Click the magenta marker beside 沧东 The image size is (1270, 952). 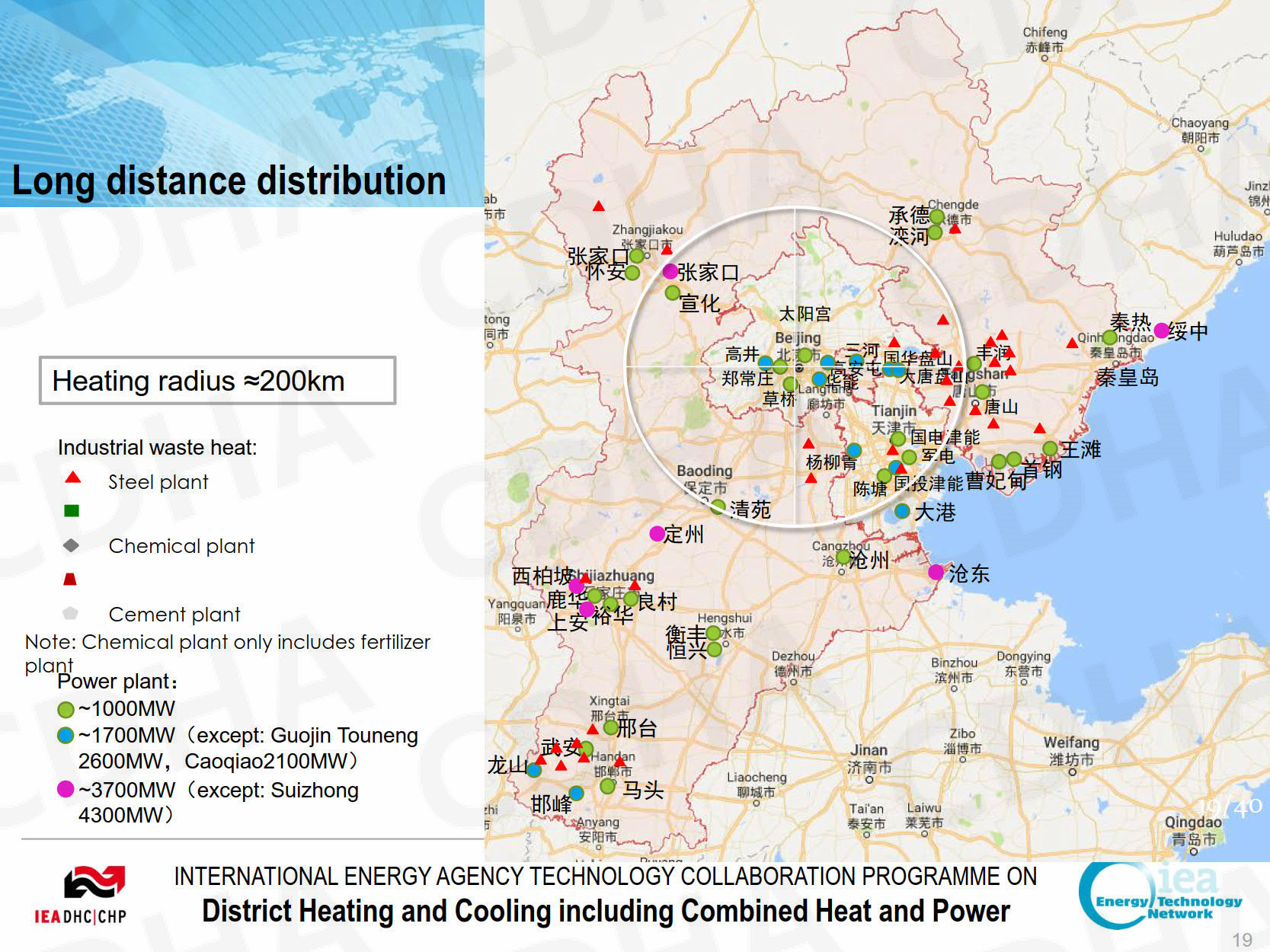click(936, 572)
